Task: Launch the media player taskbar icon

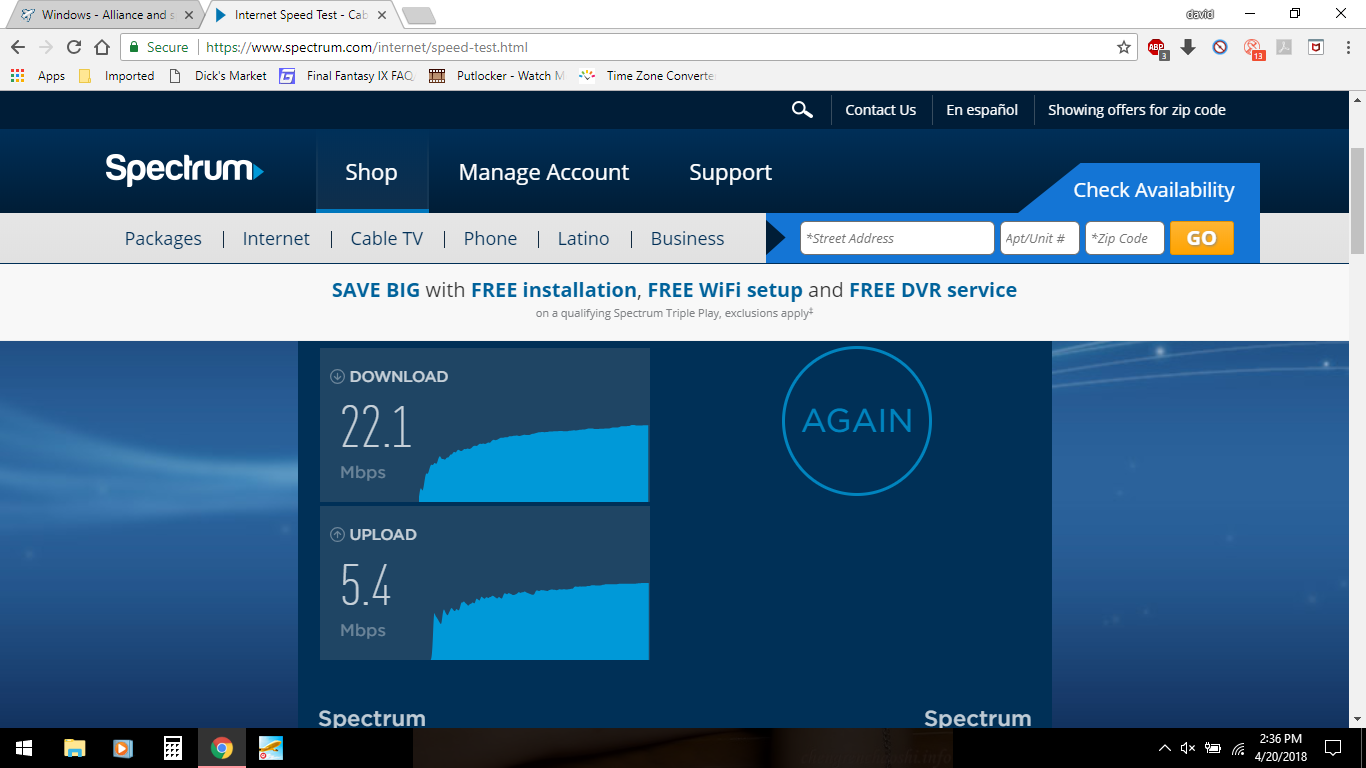Action: tap(123, 748)
